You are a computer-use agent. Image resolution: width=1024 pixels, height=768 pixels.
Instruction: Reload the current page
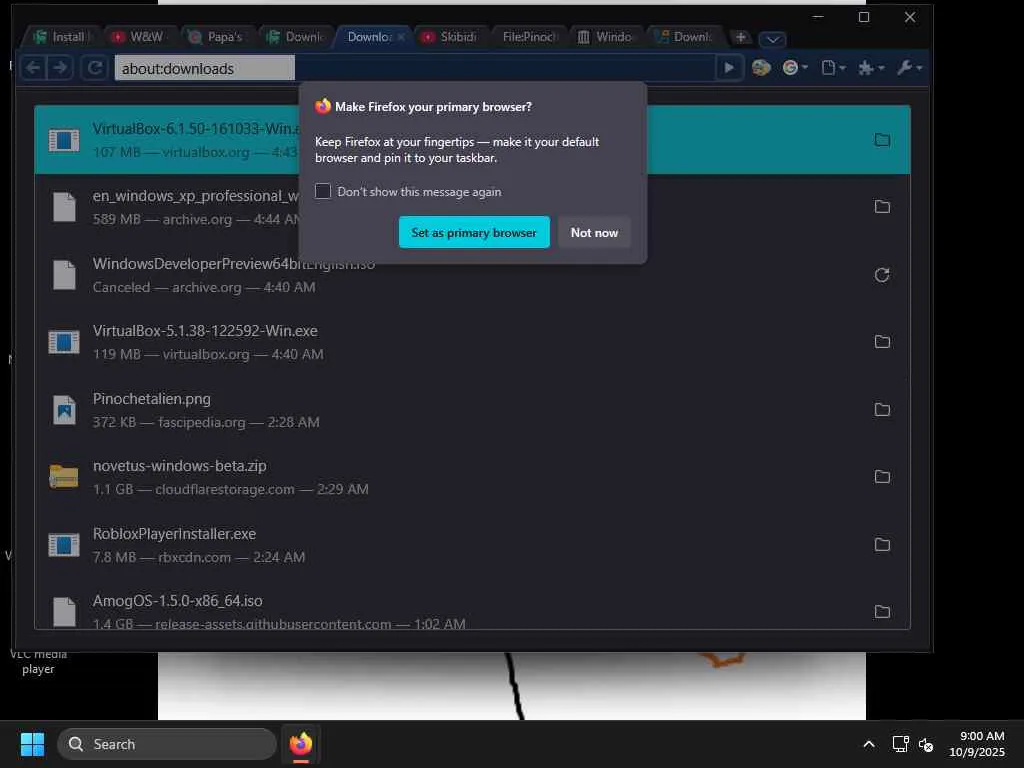click(95, 68)
